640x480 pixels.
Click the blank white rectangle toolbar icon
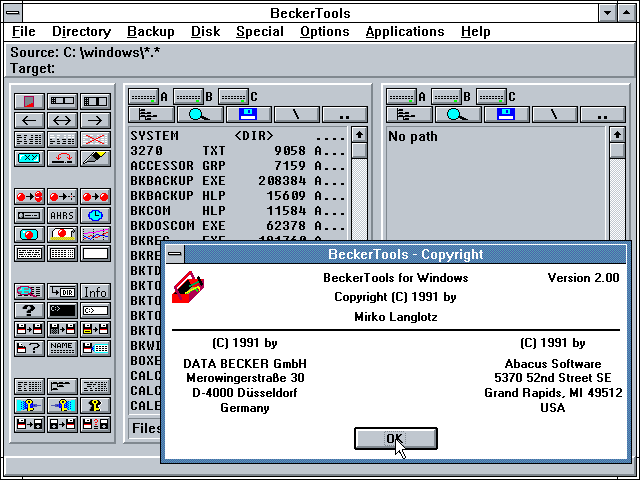[x=95, y=253]
